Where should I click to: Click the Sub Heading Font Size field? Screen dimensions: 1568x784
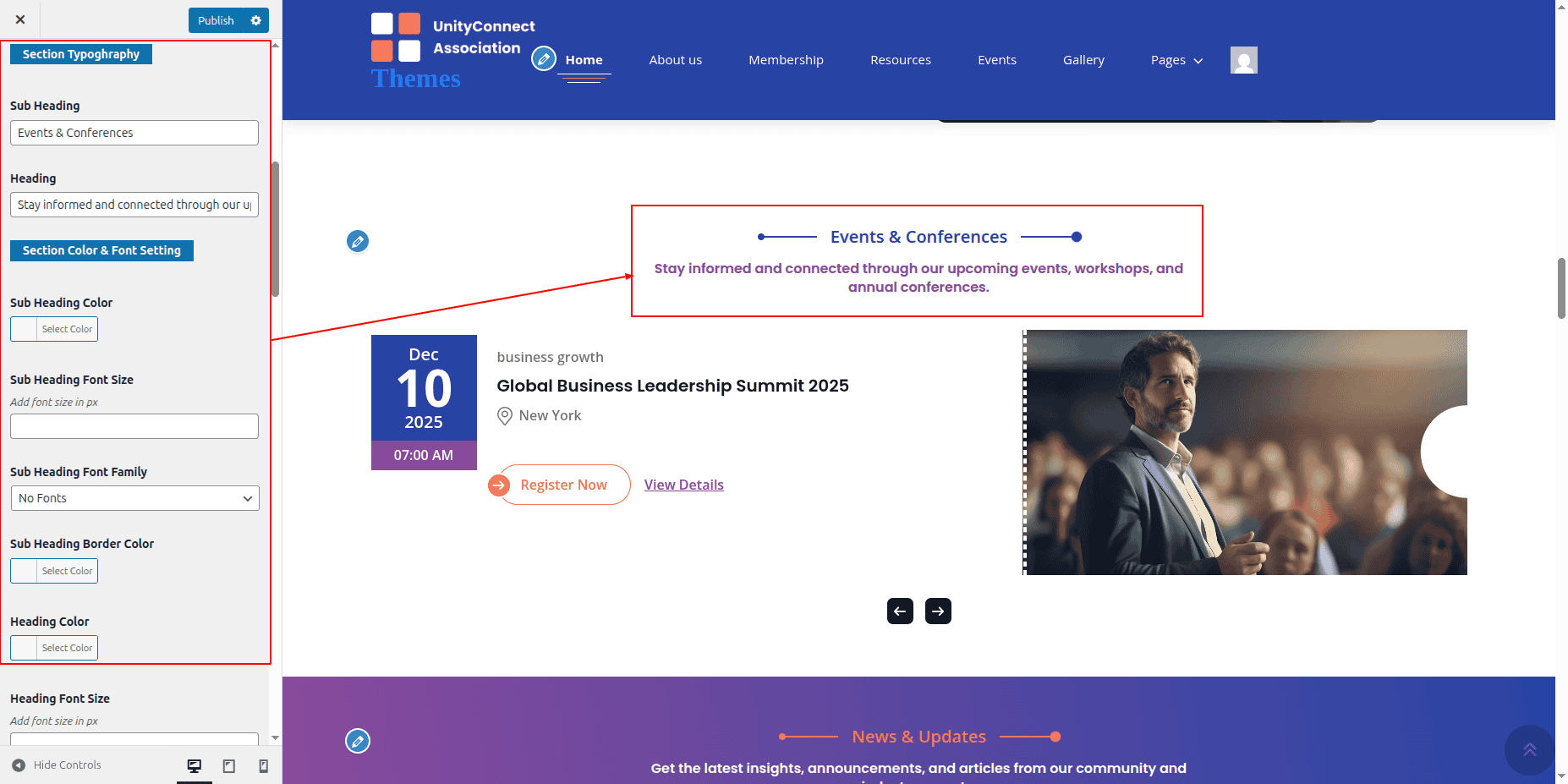[134, 426]
